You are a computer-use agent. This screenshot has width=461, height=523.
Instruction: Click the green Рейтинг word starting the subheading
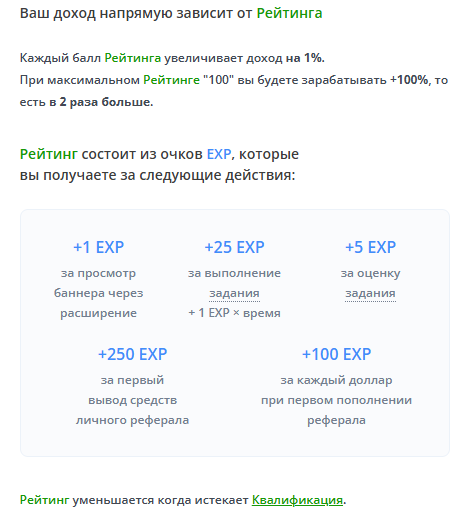click(49, 154)
